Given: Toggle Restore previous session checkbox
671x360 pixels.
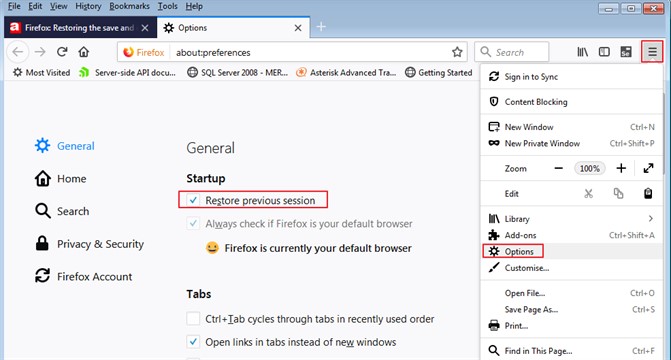Looking at the screenshot, I should pyautogui.click(x=193, y=200).
